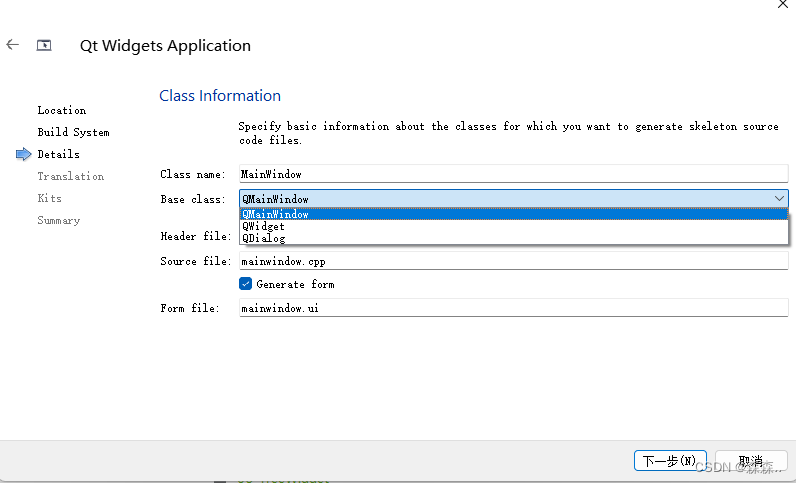
Task: Select the Location wizard step
Action: pyautogui.click(x=62, y=110)
